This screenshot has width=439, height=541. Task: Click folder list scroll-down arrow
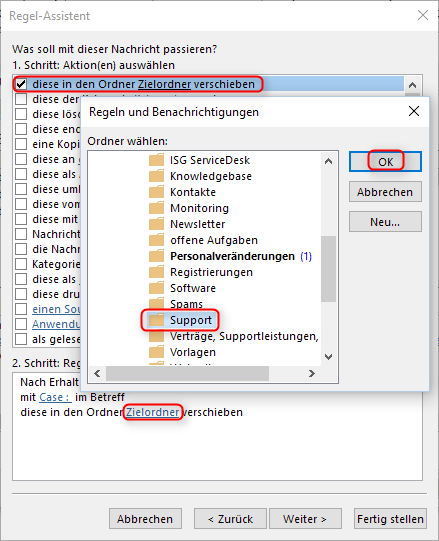pyautogui.click(x=329, y=356)
